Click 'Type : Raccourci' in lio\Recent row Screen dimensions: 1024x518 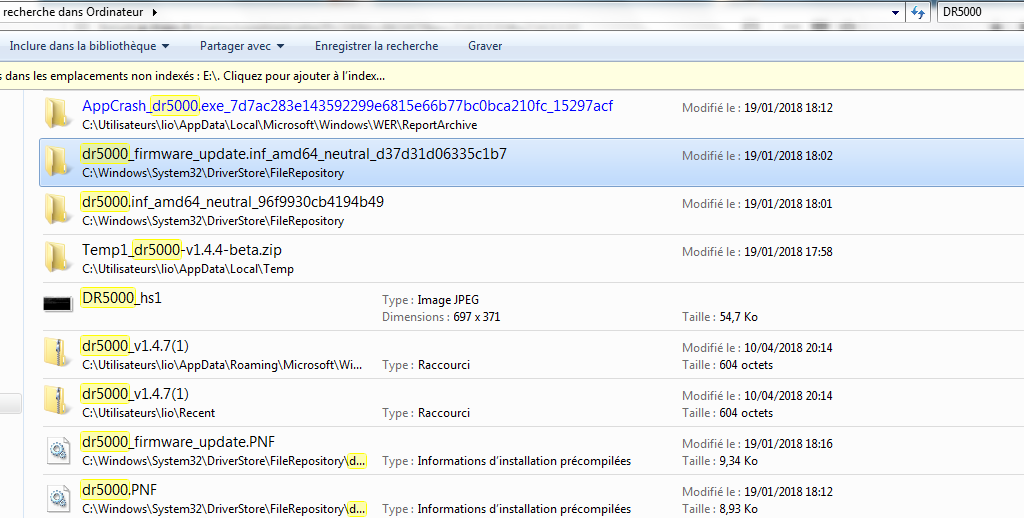tap(426, 413)
